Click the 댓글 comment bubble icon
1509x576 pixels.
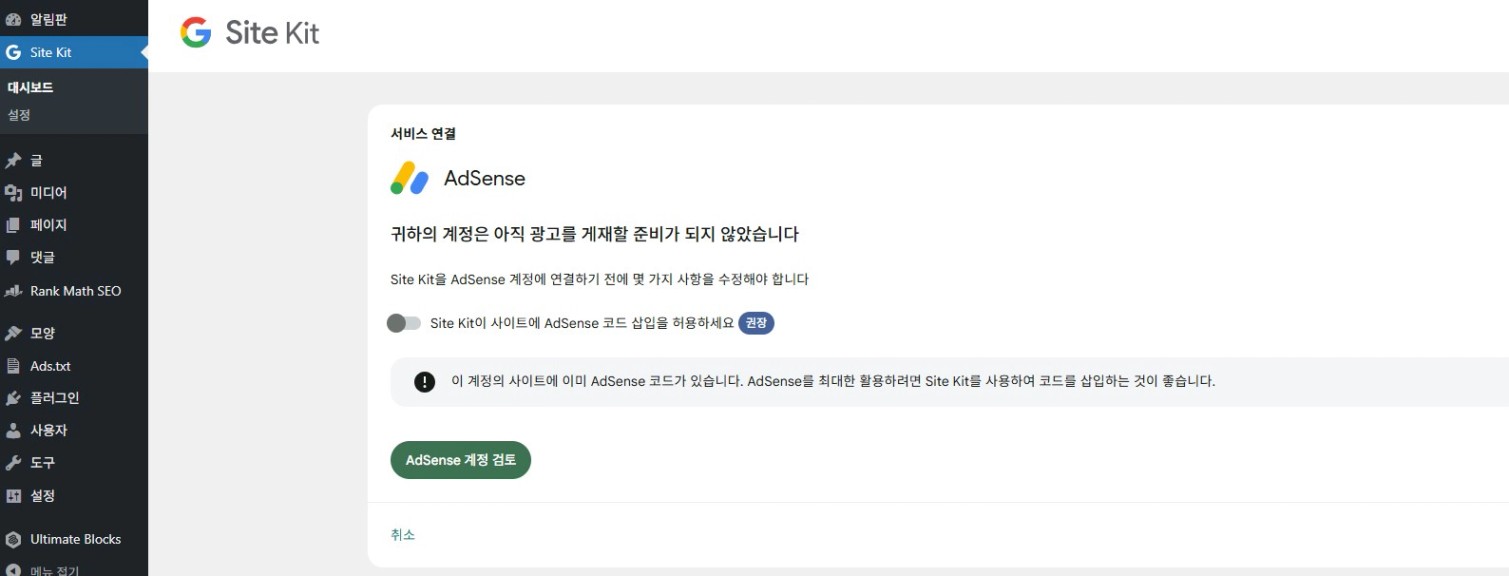[13, 257]
